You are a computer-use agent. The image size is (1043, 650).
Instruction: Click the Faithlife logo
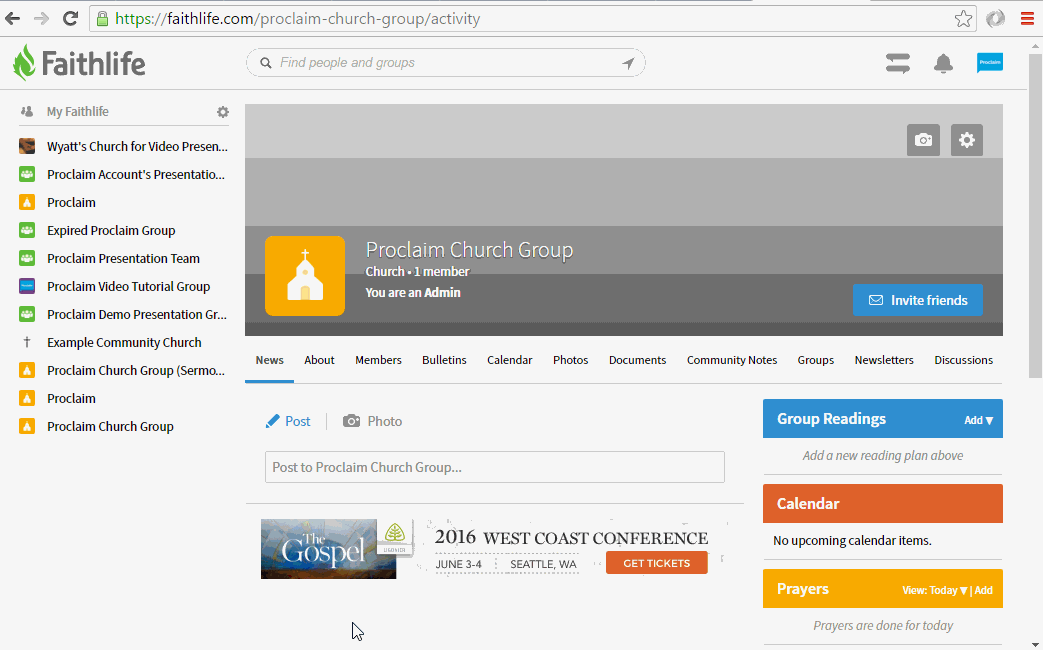pos(79,63)
